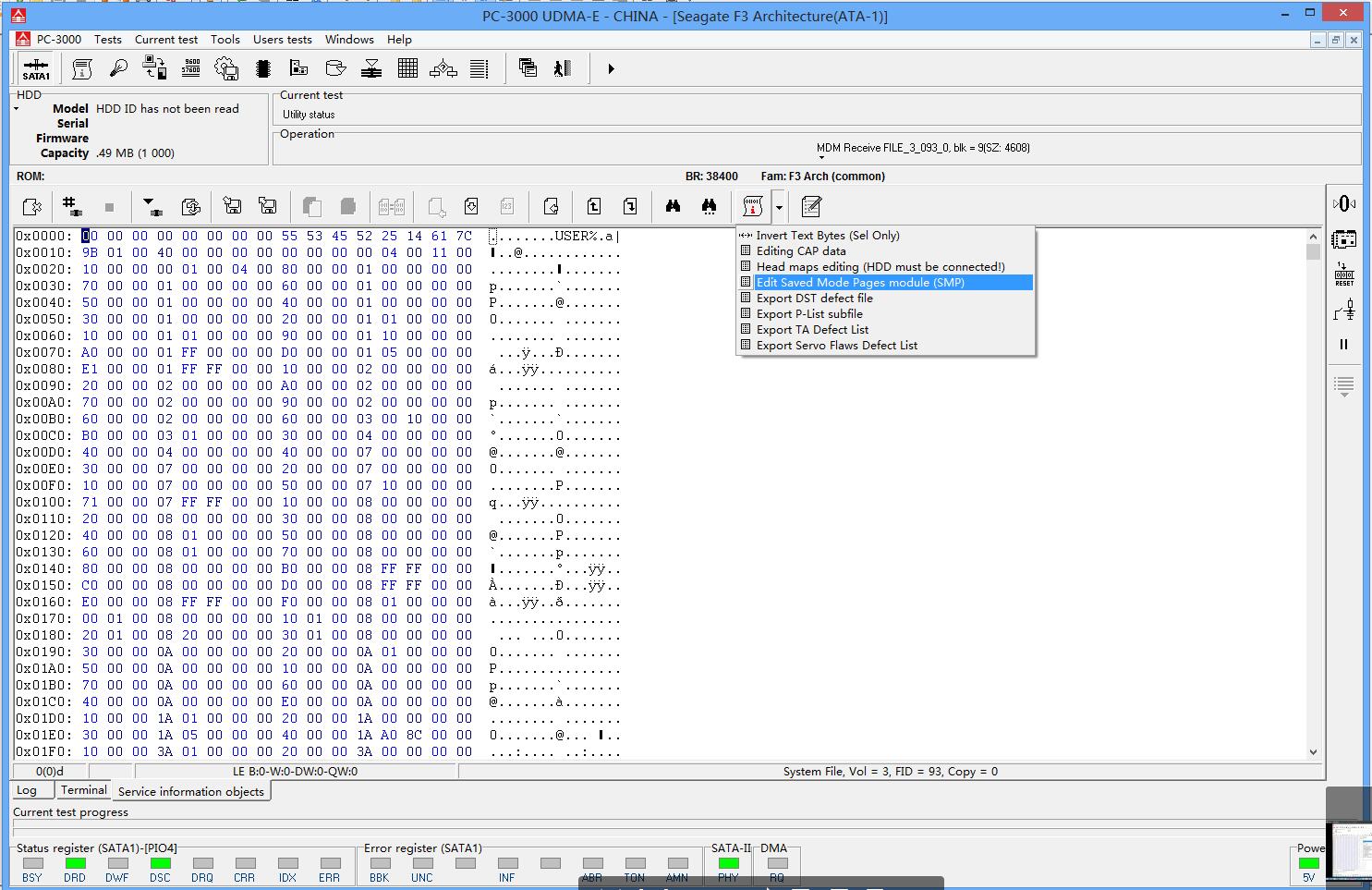
Task: Click the first binoculars search icon
Action: tap(673, 206)
